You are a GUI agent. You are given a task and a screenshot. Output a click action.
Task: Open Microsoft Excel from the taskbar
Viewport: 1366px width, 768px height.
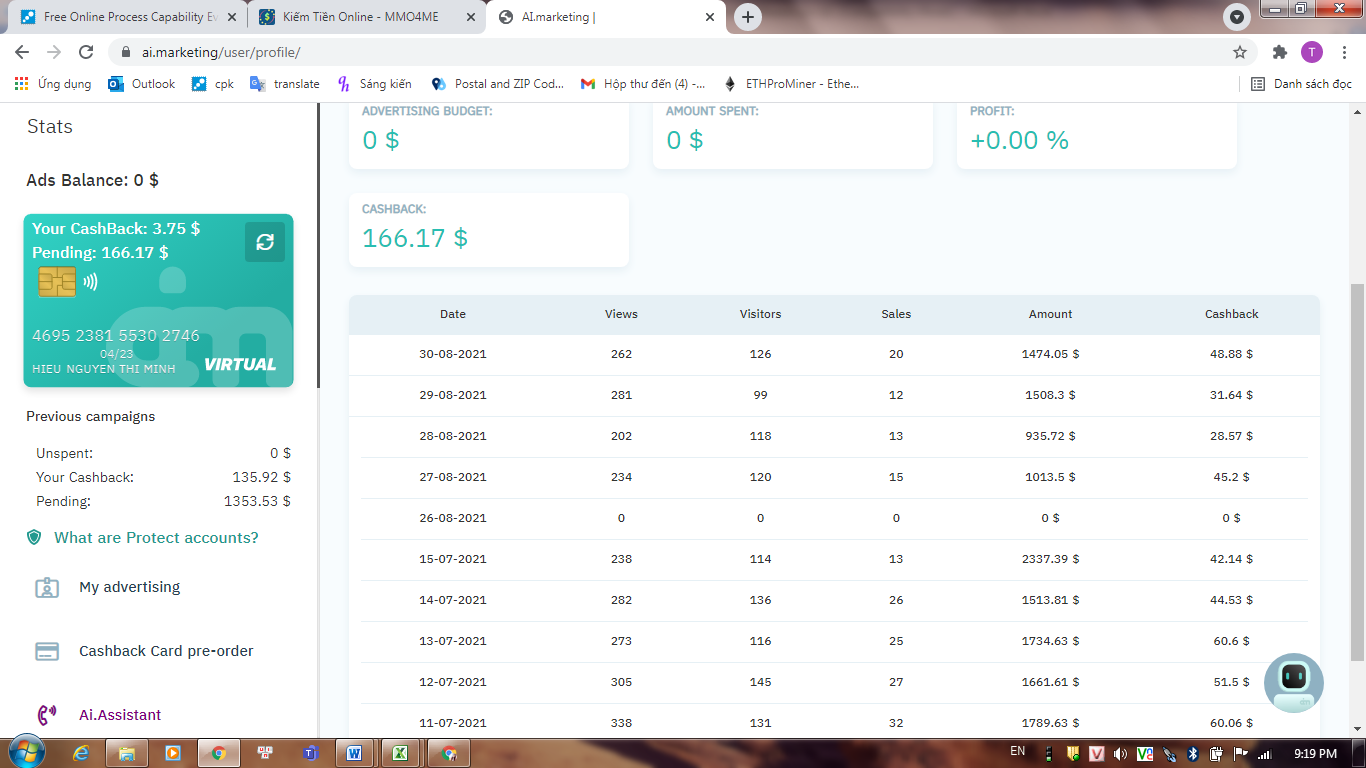(x=399, y=753)
